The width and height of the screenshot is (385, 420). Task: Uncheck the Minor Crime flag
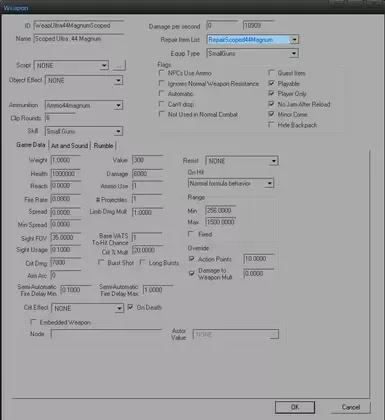pos(272,114)
